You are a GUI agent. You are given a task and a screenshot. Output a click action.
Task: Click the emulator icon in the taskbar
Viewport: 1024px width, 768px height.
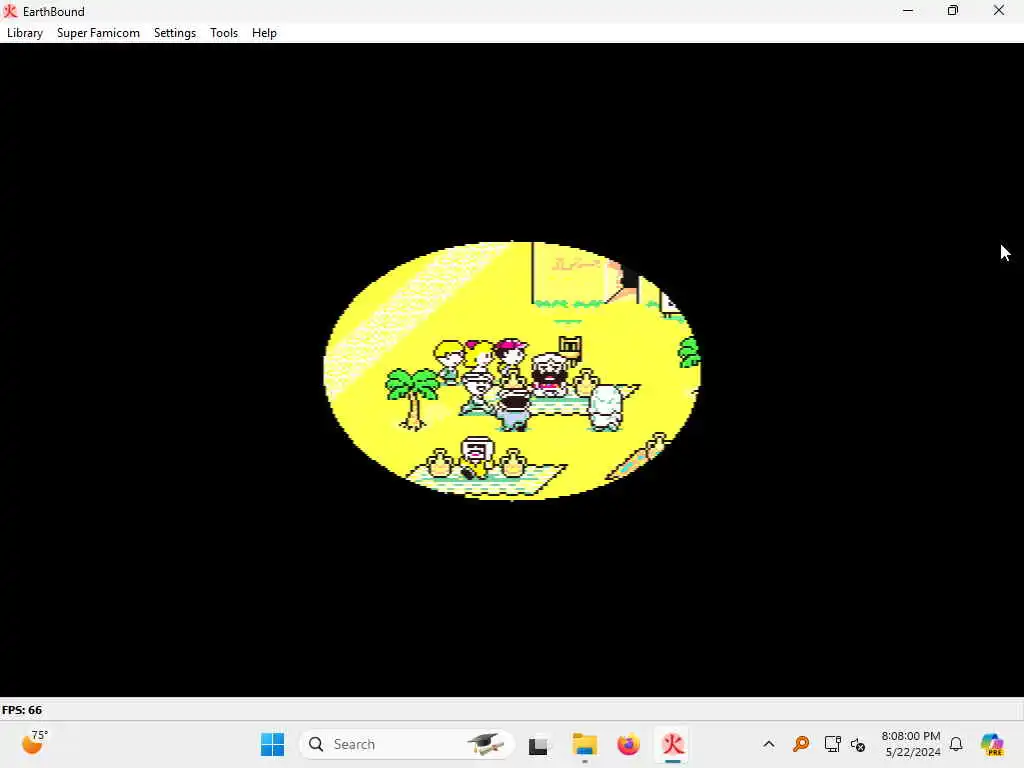click(673, 744)
